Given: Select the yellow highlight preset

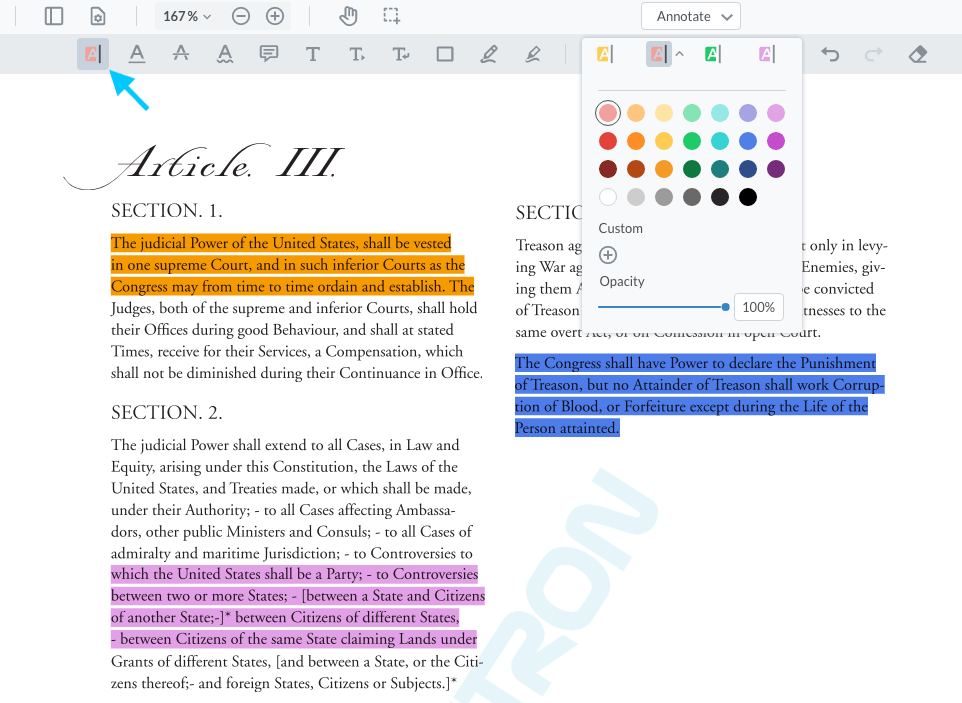Looking at the screenshot, I should pyautogui.click(x=605, y=54).
